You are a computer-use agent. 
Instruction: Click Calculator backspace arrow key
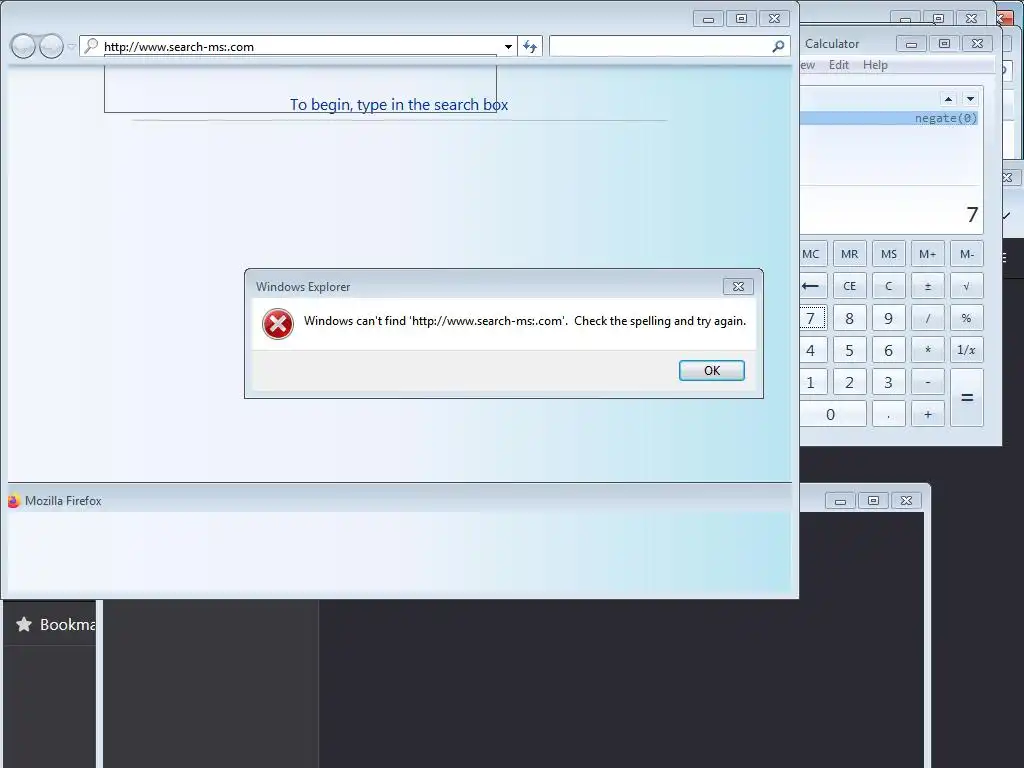(x=812, y=286)
